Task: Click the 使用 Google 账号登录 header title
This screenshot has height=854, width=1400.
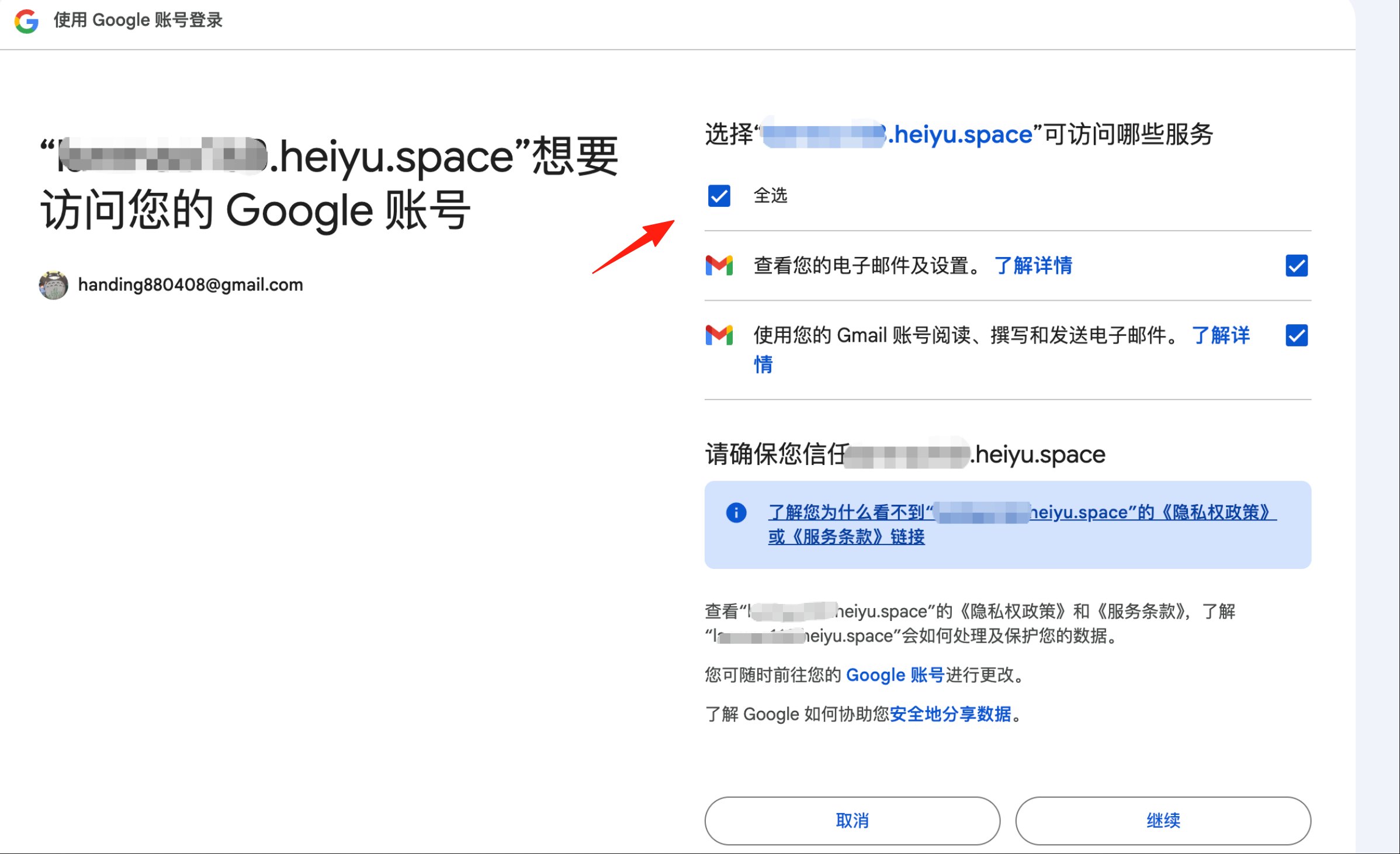Action: (x=138, y=20)
